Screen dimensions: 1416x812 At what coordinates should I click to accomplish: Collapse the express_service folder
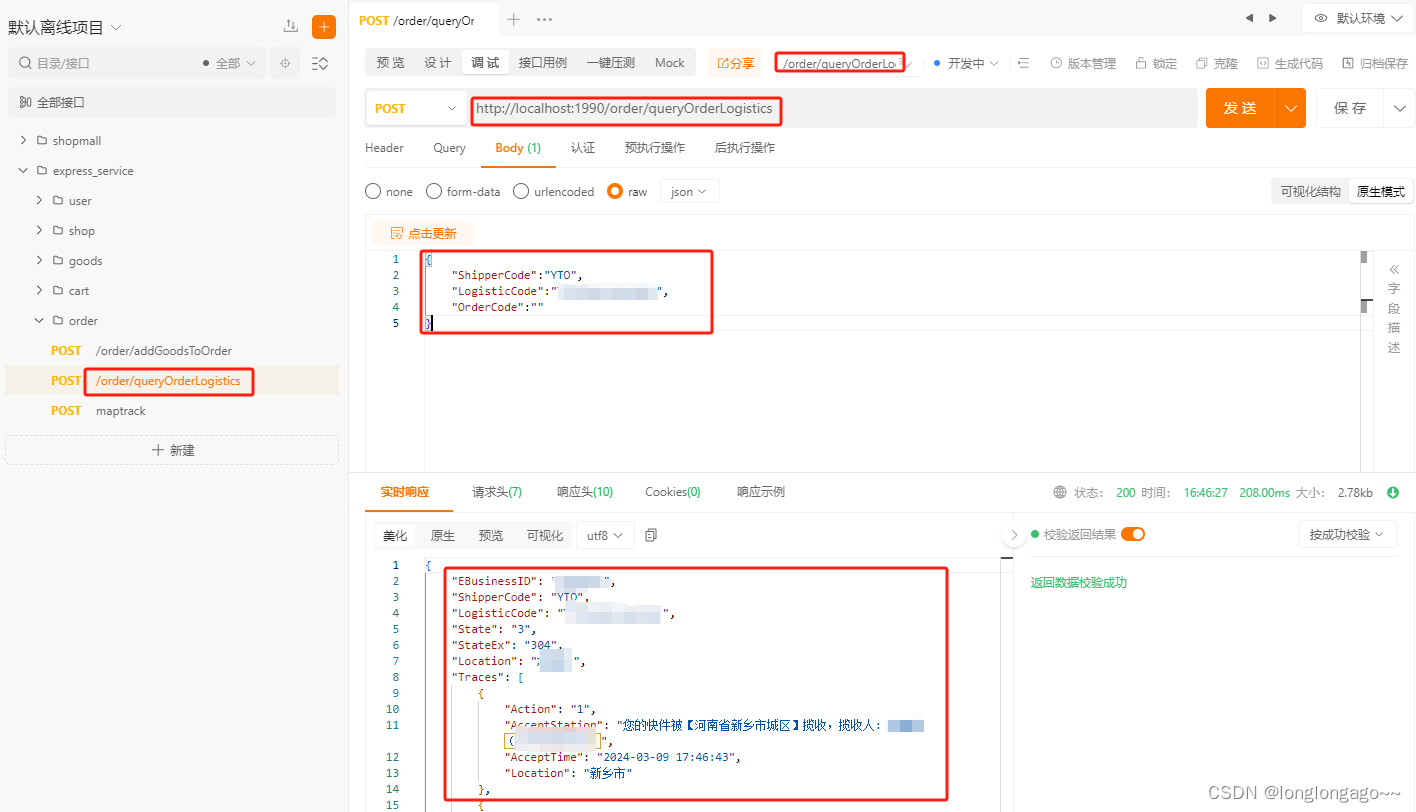pos(24,171)
